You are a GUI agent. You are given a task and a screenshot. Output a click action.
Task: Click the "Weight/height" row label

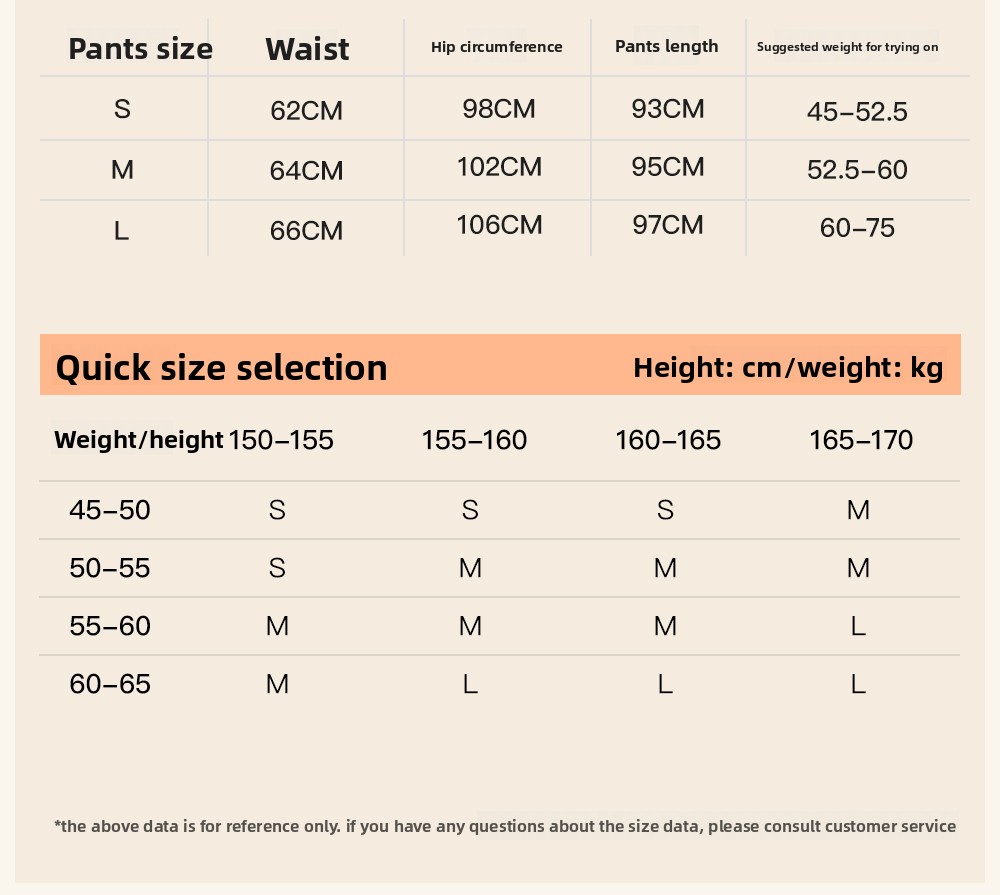[x=138, y=440]
